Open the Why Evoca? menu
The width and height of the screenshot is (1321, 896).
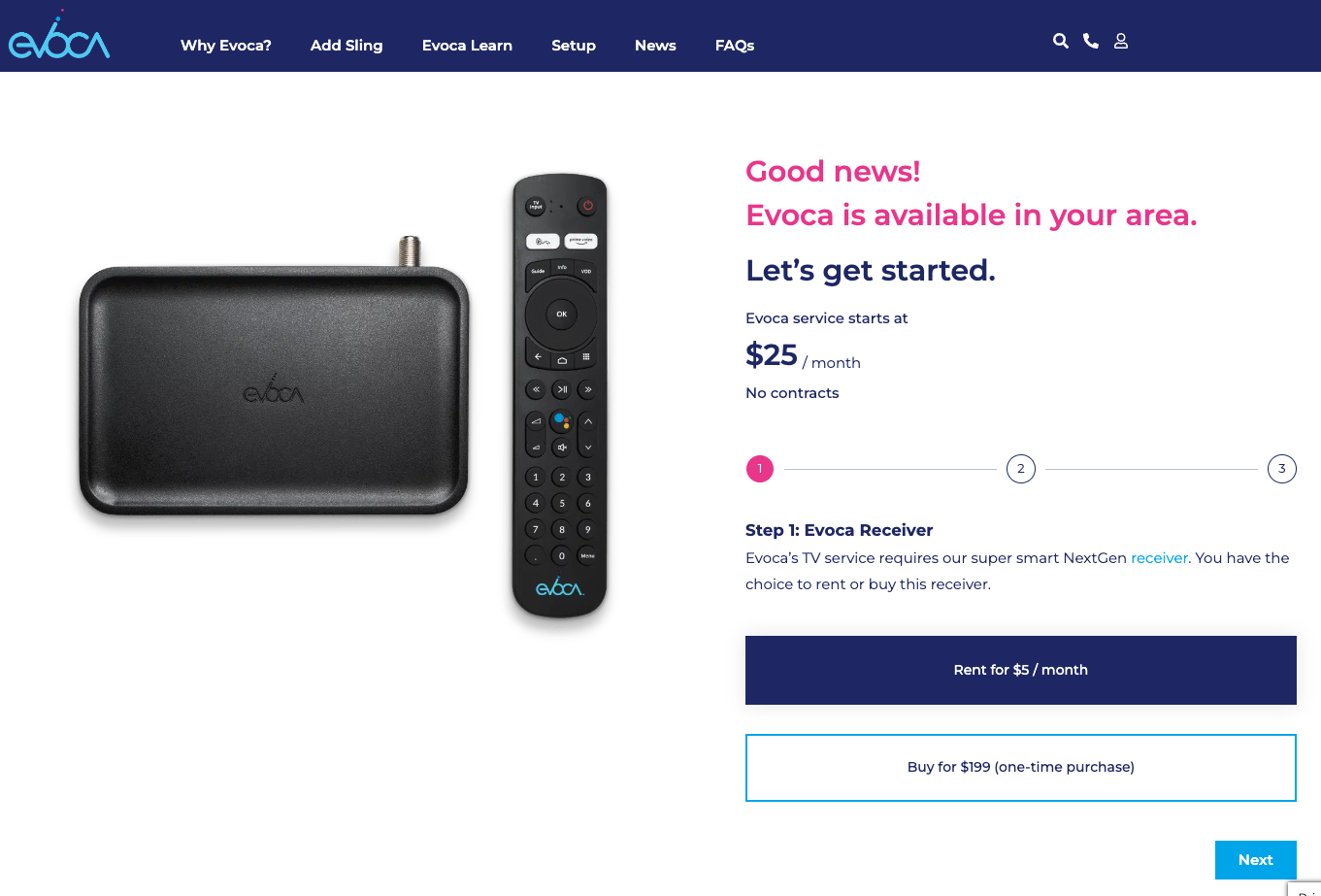(x=226, y=46)
